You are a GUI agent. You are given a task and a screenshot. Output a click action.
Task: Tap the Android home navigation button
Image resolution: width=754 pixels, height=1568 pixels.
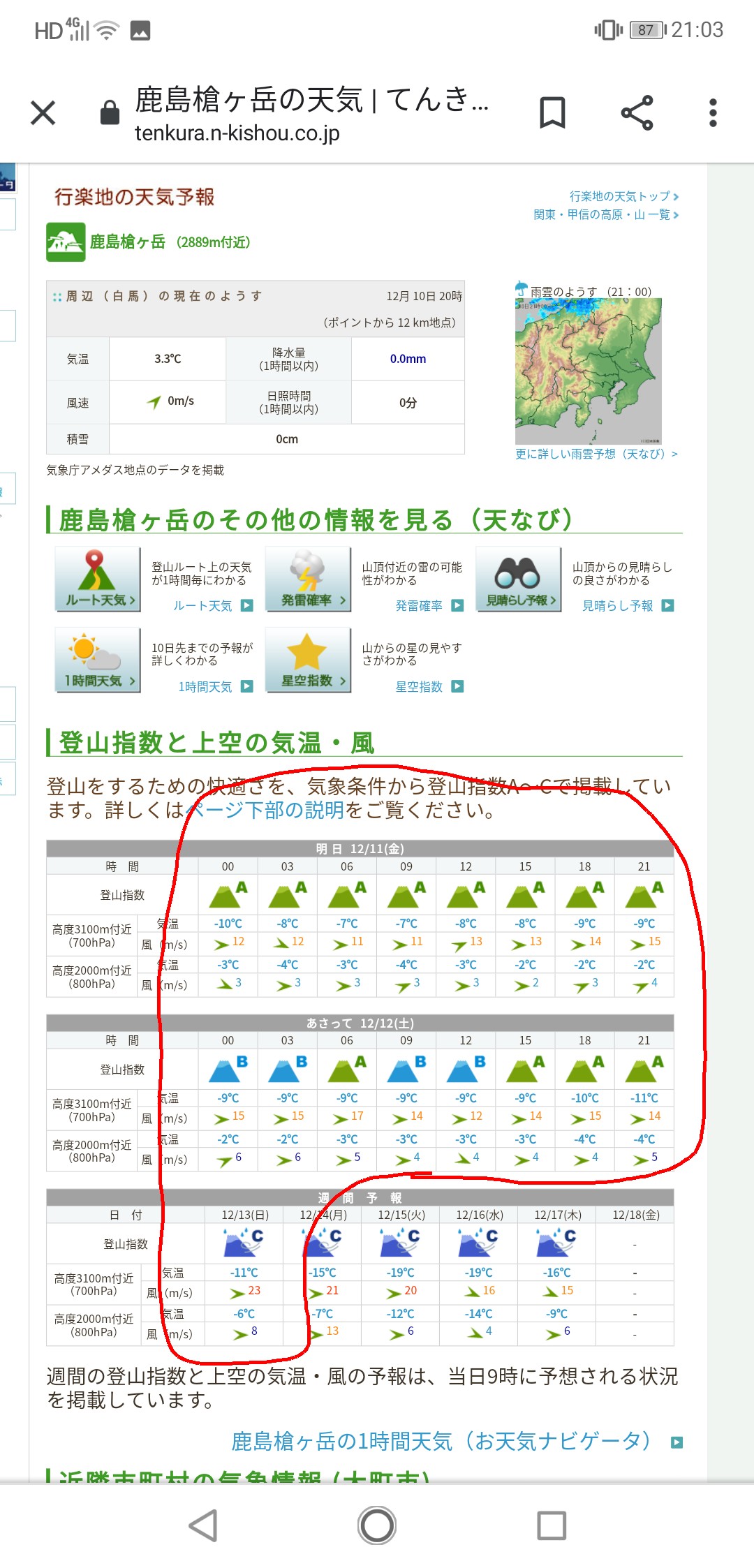click(x=377, y=1525)
